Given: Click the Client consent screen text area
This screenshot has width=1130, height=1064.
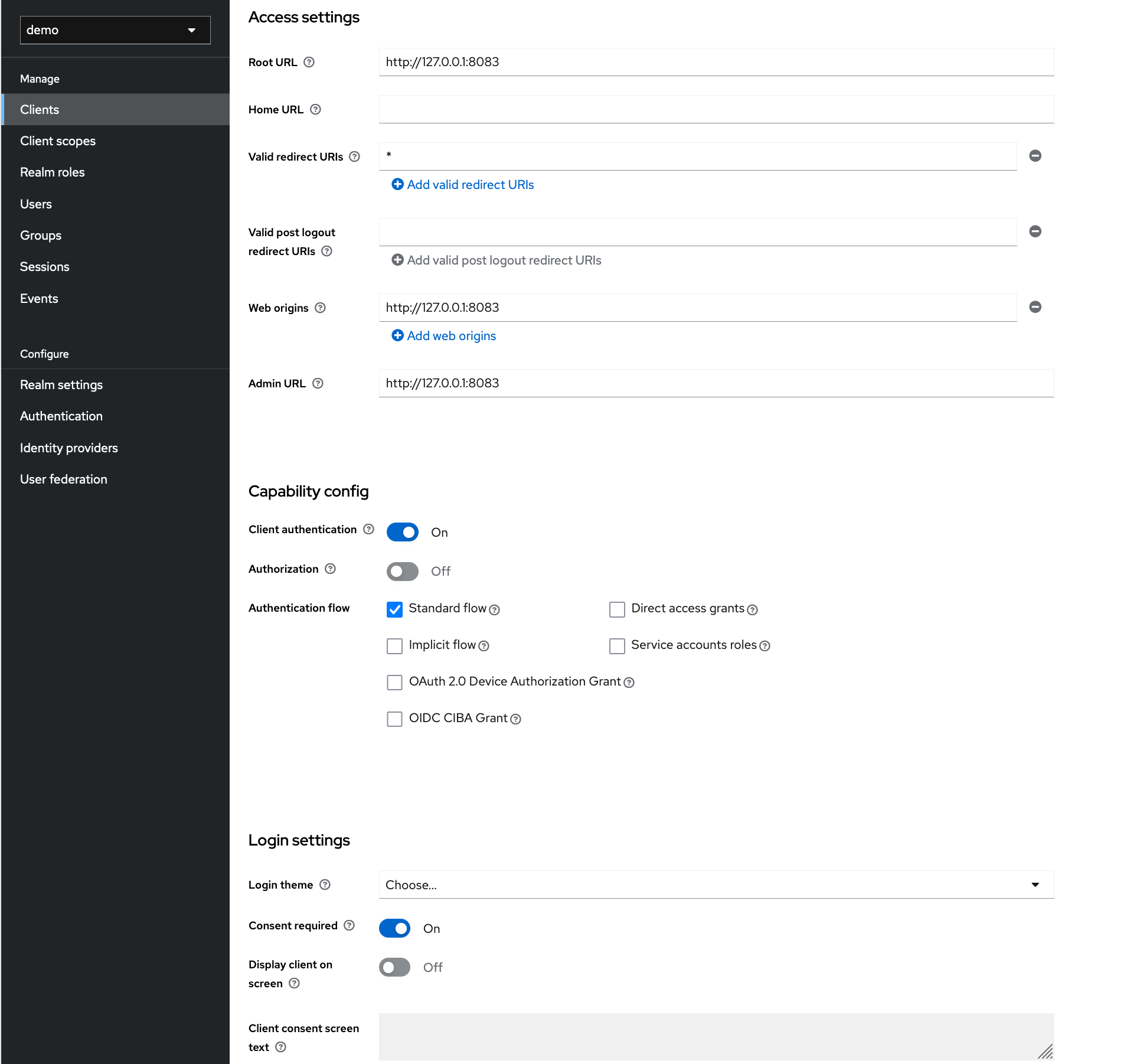Looking at the screenshot, I should pos(716,1037).
